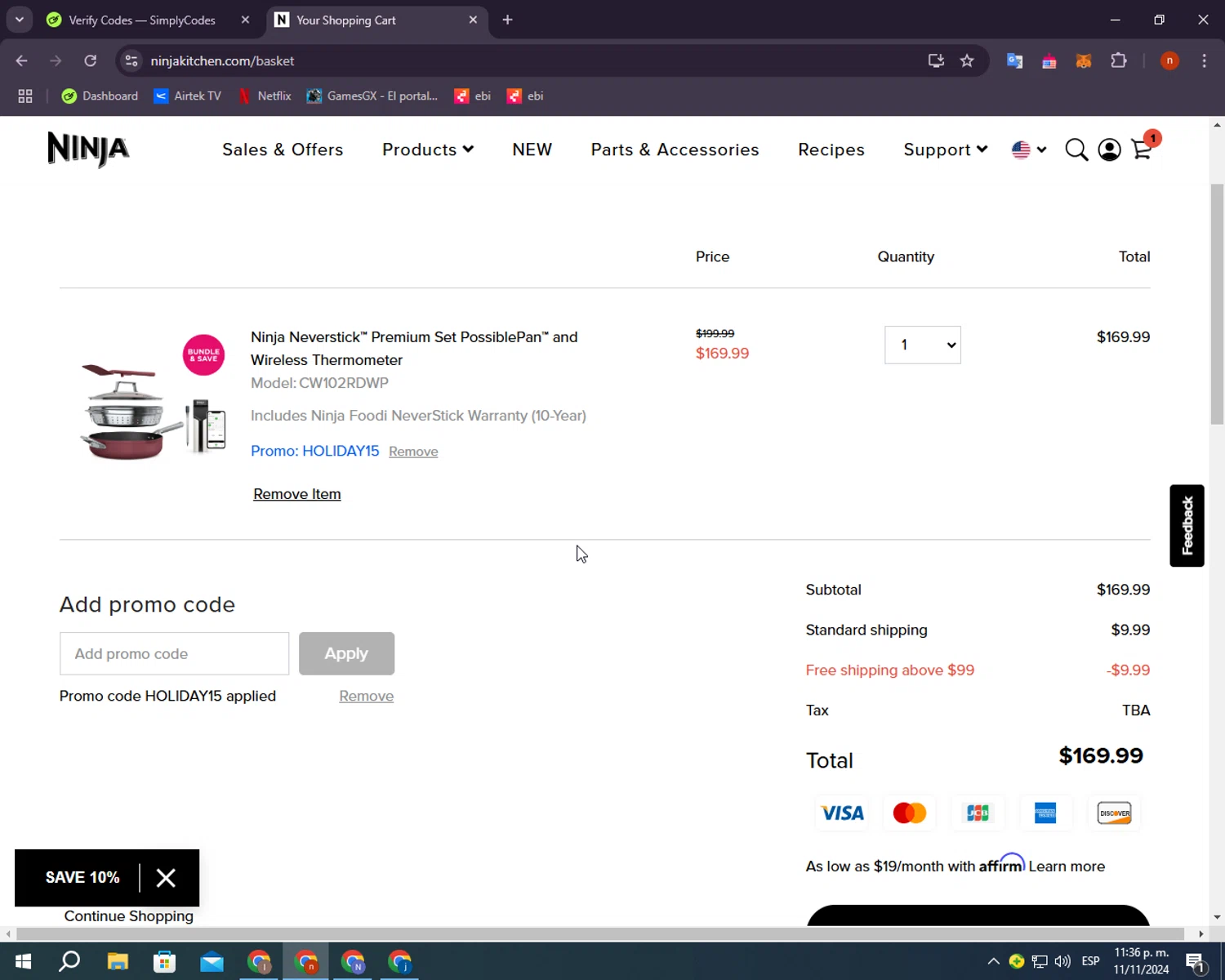The height and width of the screenshot is (980, 1225).
Task: Click Continue Shopping link
Action: pos(129,916)
